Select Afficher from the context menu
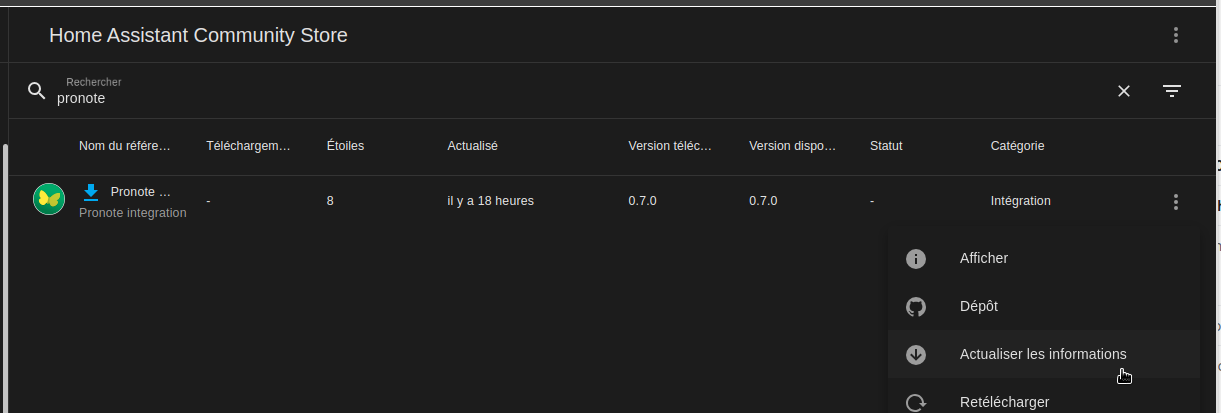1221x413 pixels. (x=984, y=258)
